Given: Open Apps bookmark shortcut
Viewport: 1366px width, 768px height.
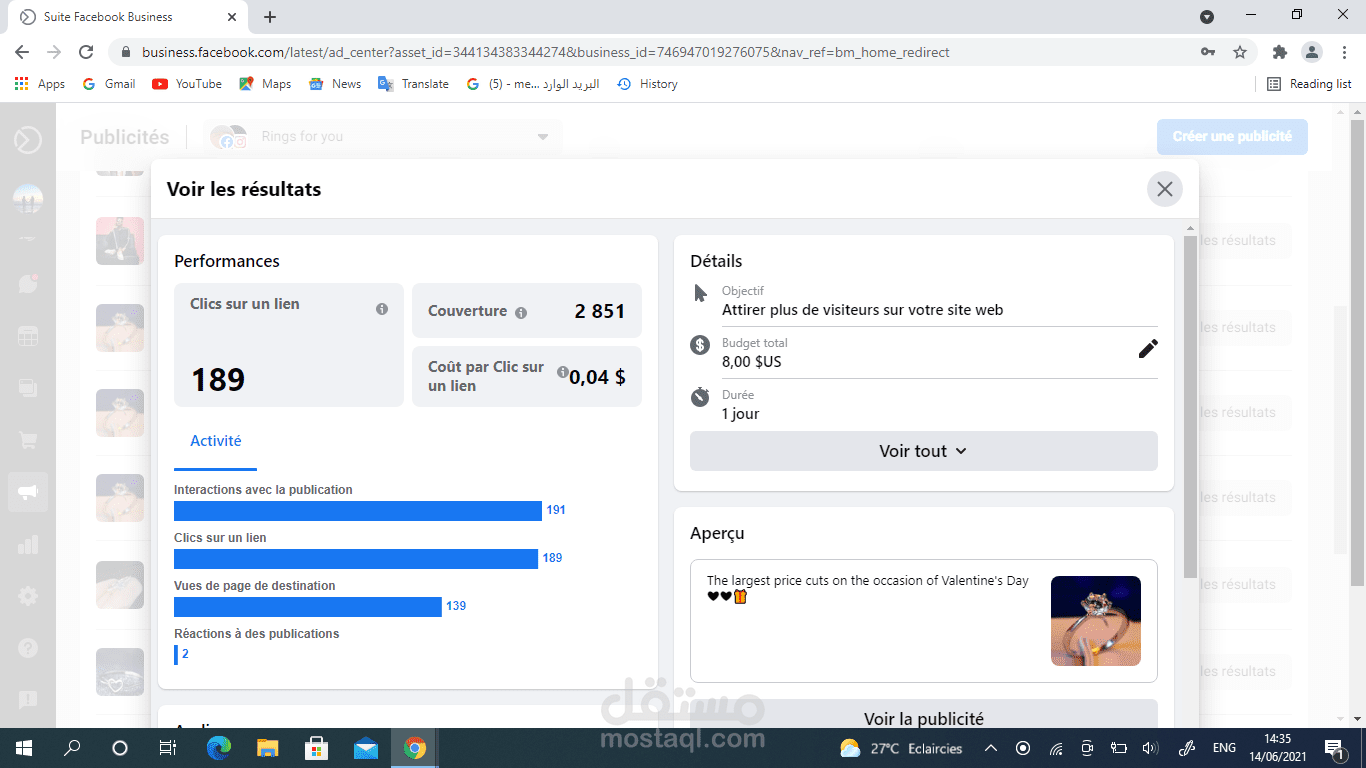Looking at the screenshot, I should click(x=40, y=84).
